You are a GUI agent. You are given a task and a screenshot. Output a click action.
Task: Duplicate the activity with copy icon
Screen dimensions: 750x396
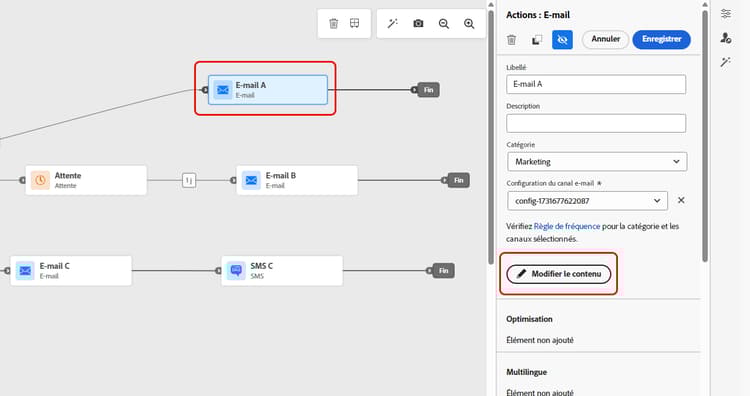[x=537, y=40]
